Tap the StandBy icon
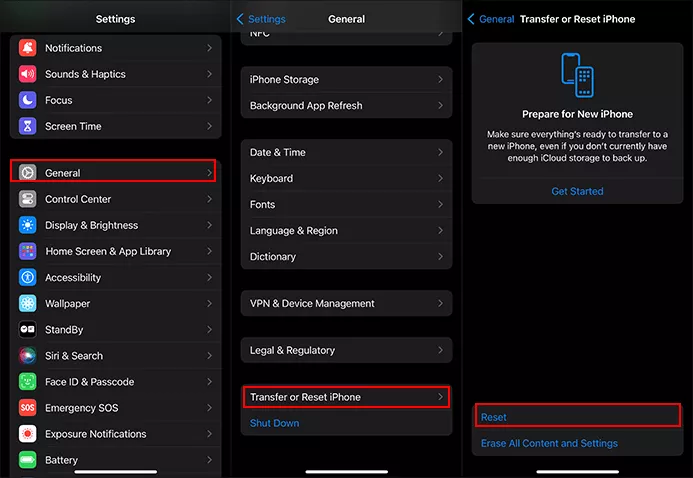 (x=27, y=329)
